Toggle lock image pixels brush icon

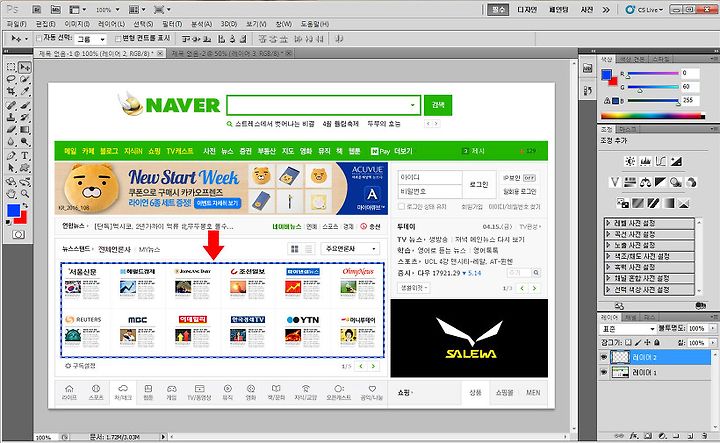[638, 342]
